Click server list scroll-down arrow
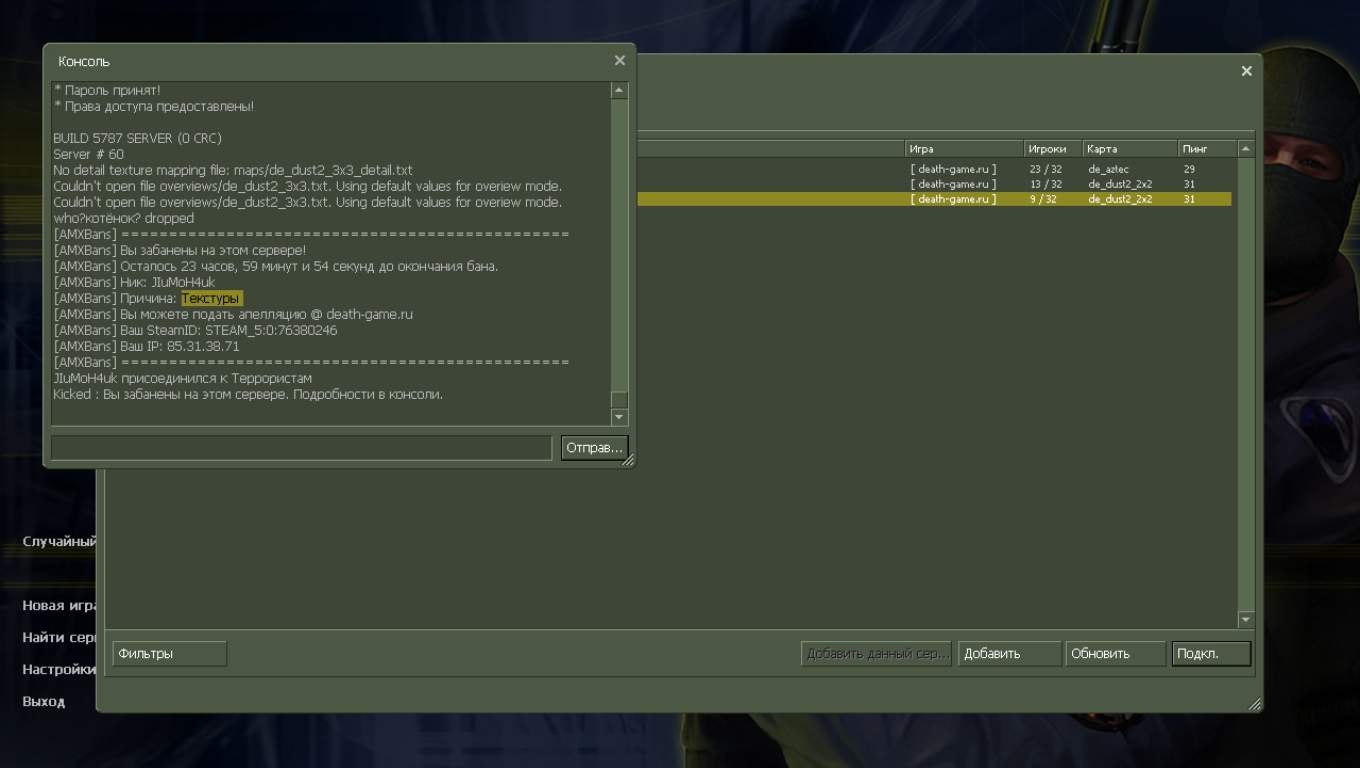This screenshot has height=768, width=1360. 1245,619
